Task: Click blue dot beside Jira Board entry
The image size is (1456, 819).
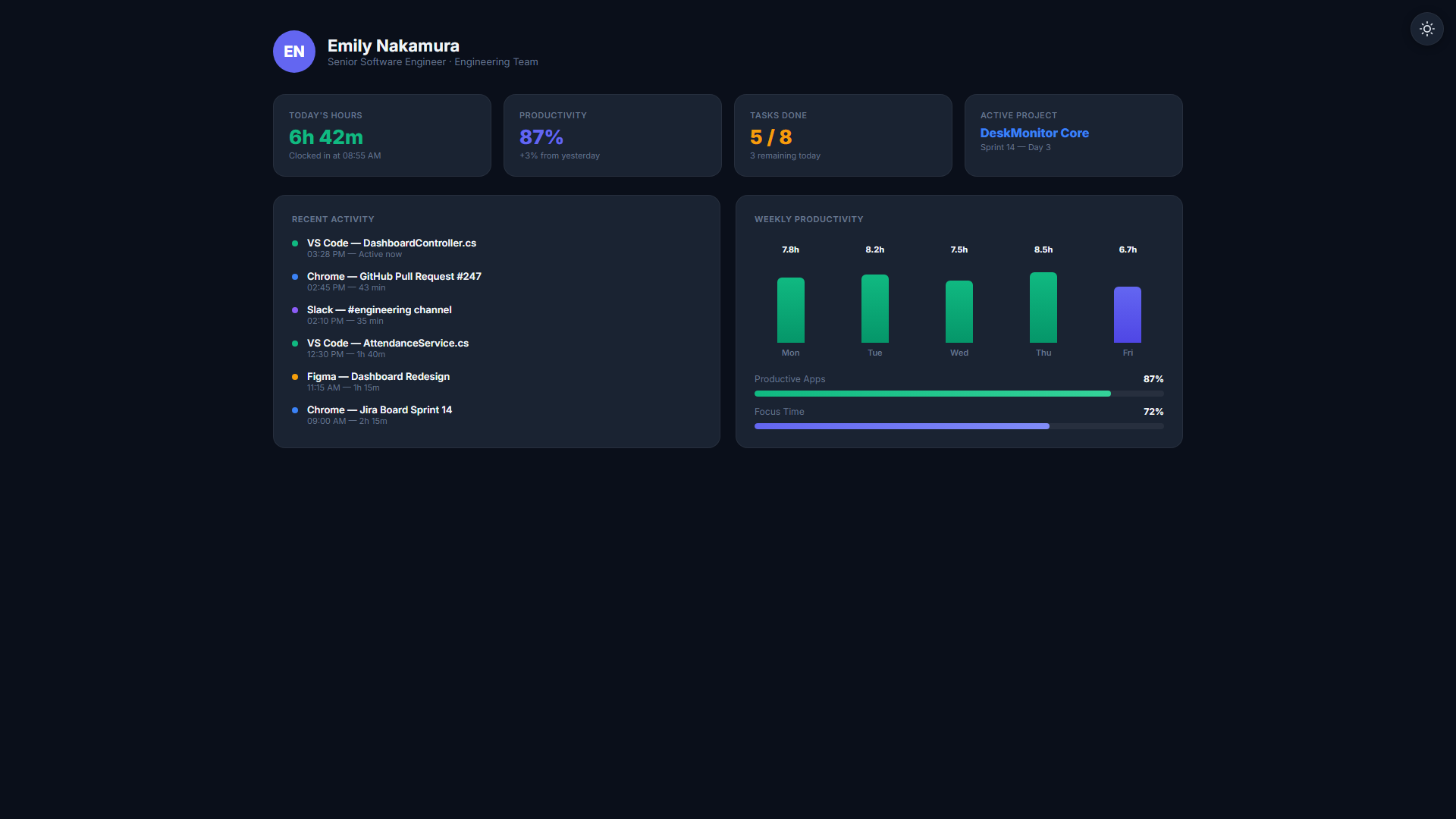Action: point(295,410)
